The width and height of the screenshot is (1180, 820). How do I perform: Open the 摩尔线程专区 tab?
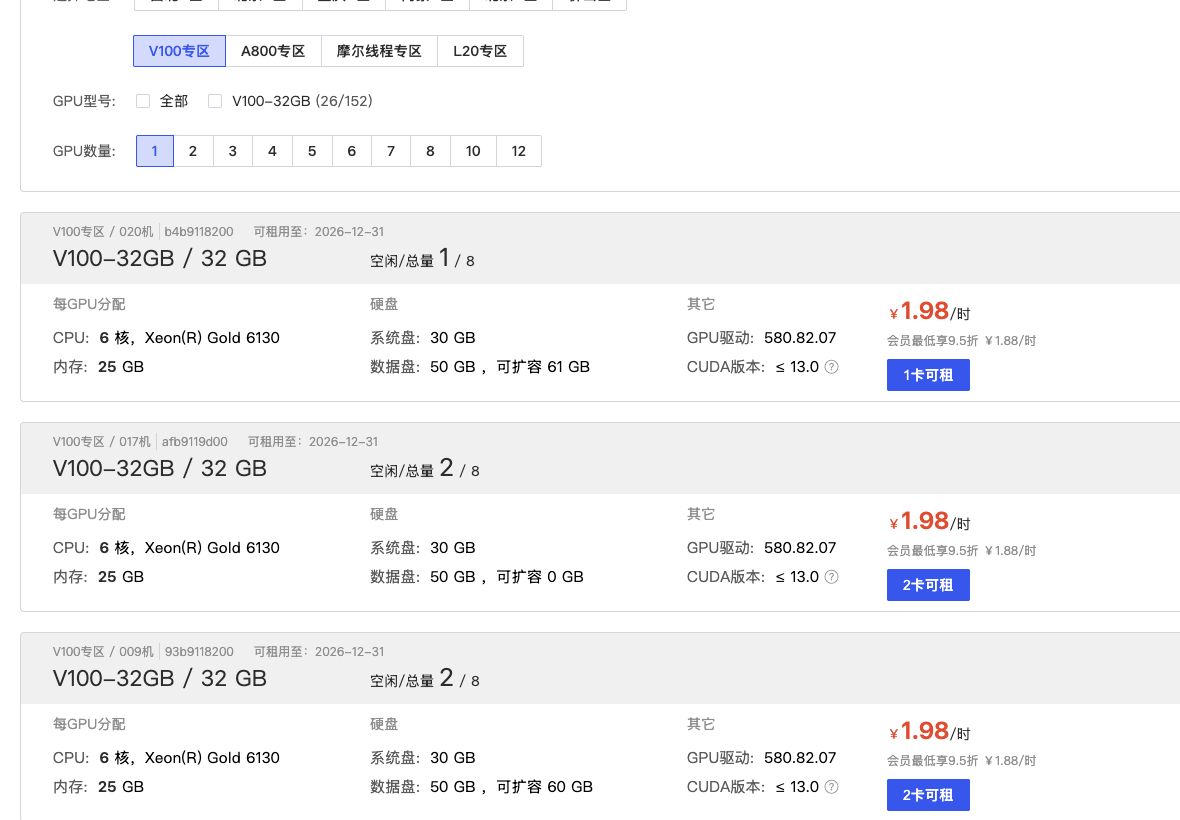(x=379, y=51)
